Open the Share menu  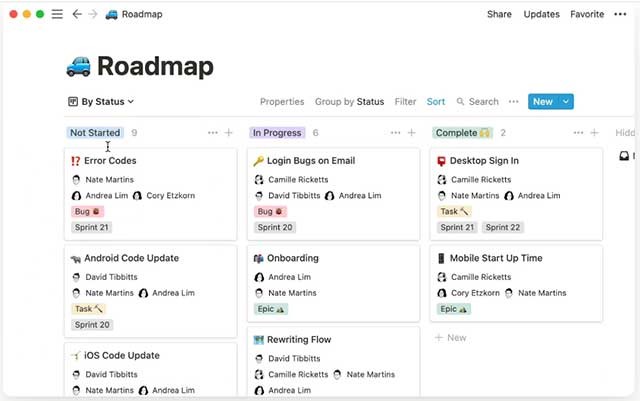[499, 14]
